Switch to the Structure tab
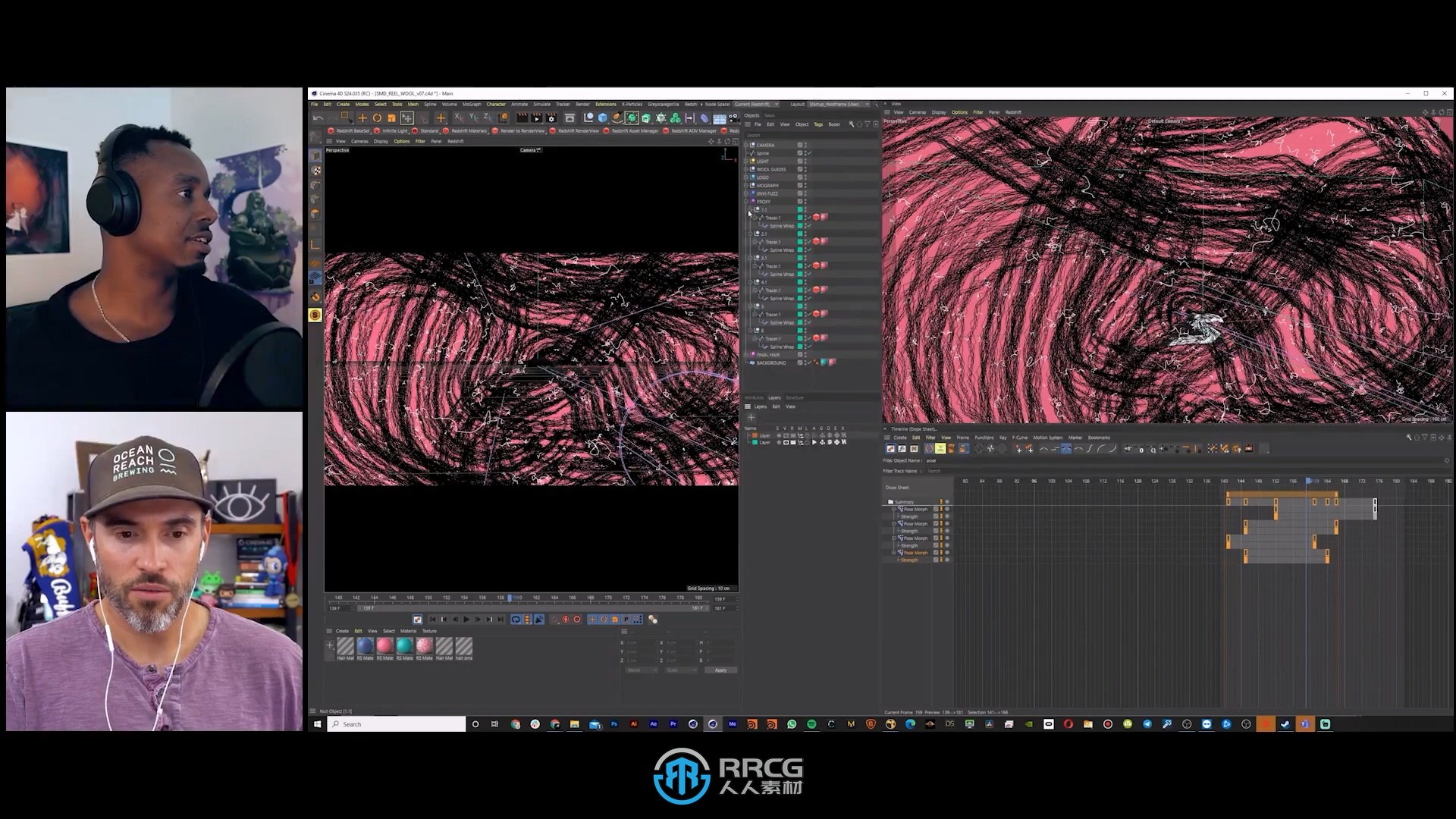 795,397
